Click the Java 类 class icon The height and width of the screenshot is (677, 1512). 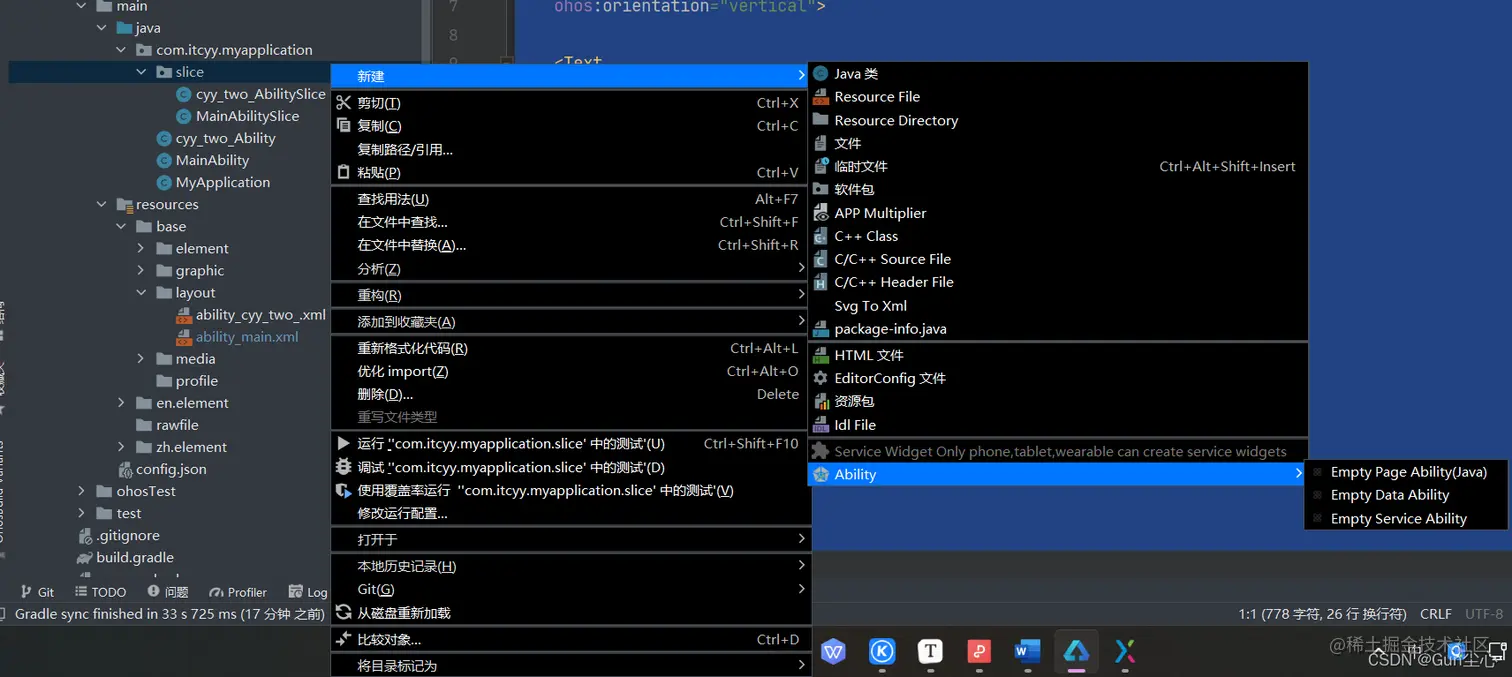tap(821, 74)
